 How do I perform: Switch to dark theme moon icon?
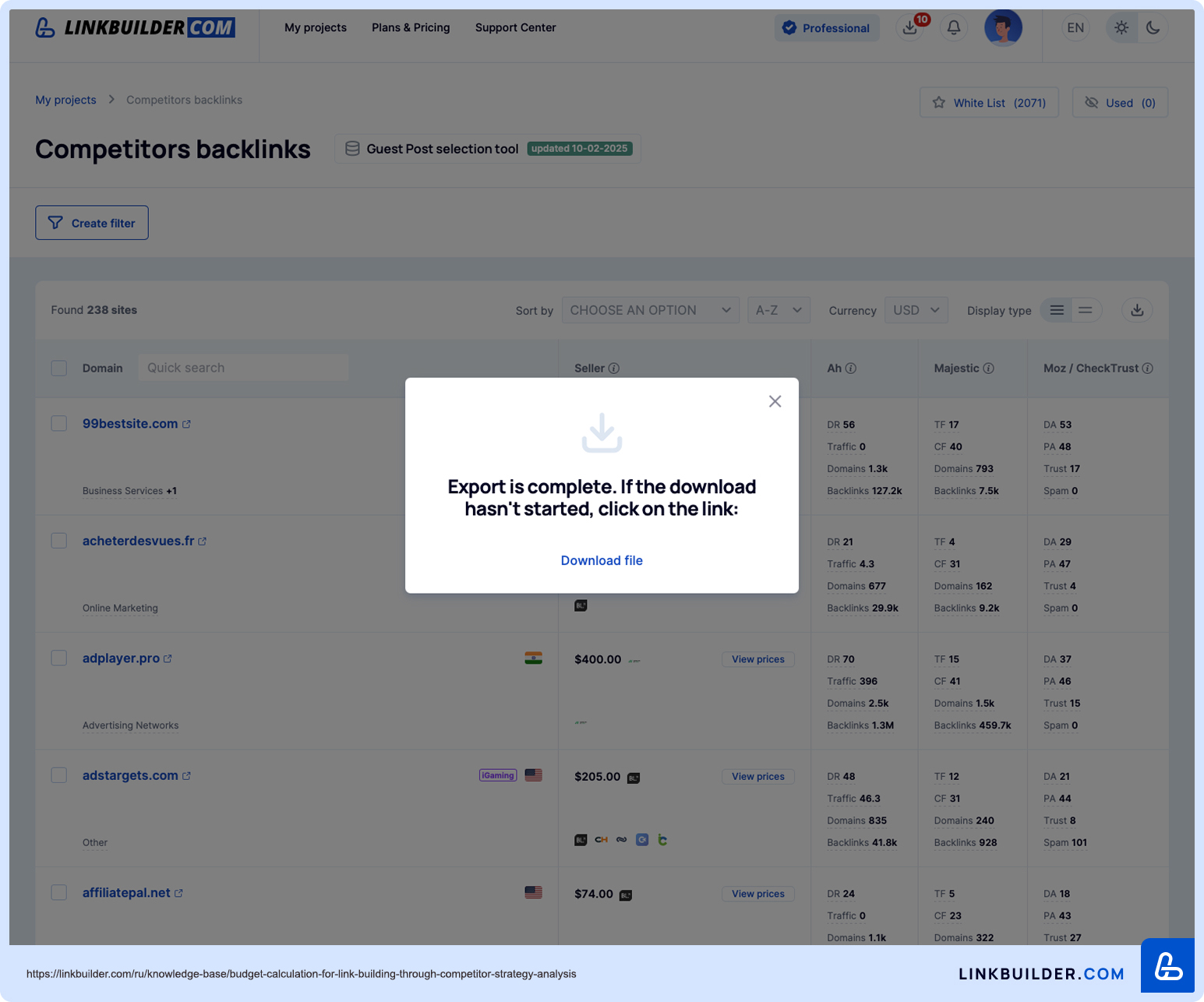pyautogui.click(x=1153, y=28)
